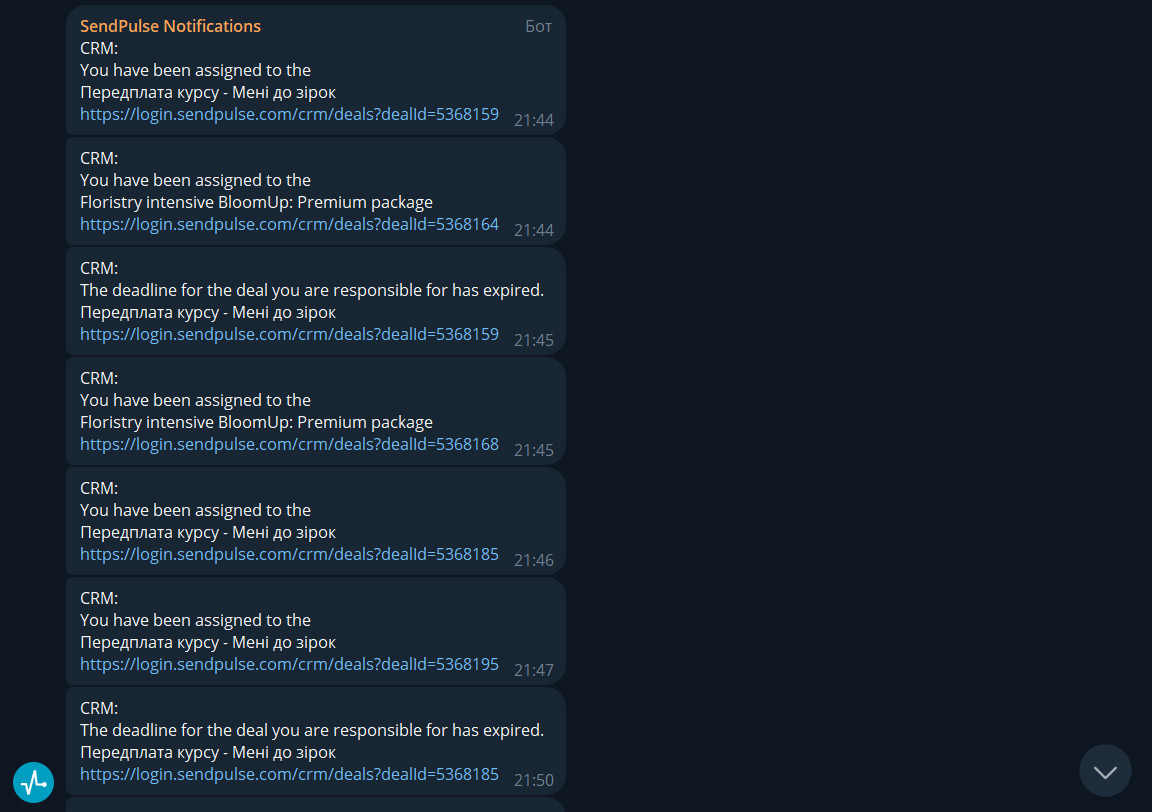The image size is (1152, 812).
Task: Open deal 5368159 link in 21:44 assignment message
Action: [289, 114]
